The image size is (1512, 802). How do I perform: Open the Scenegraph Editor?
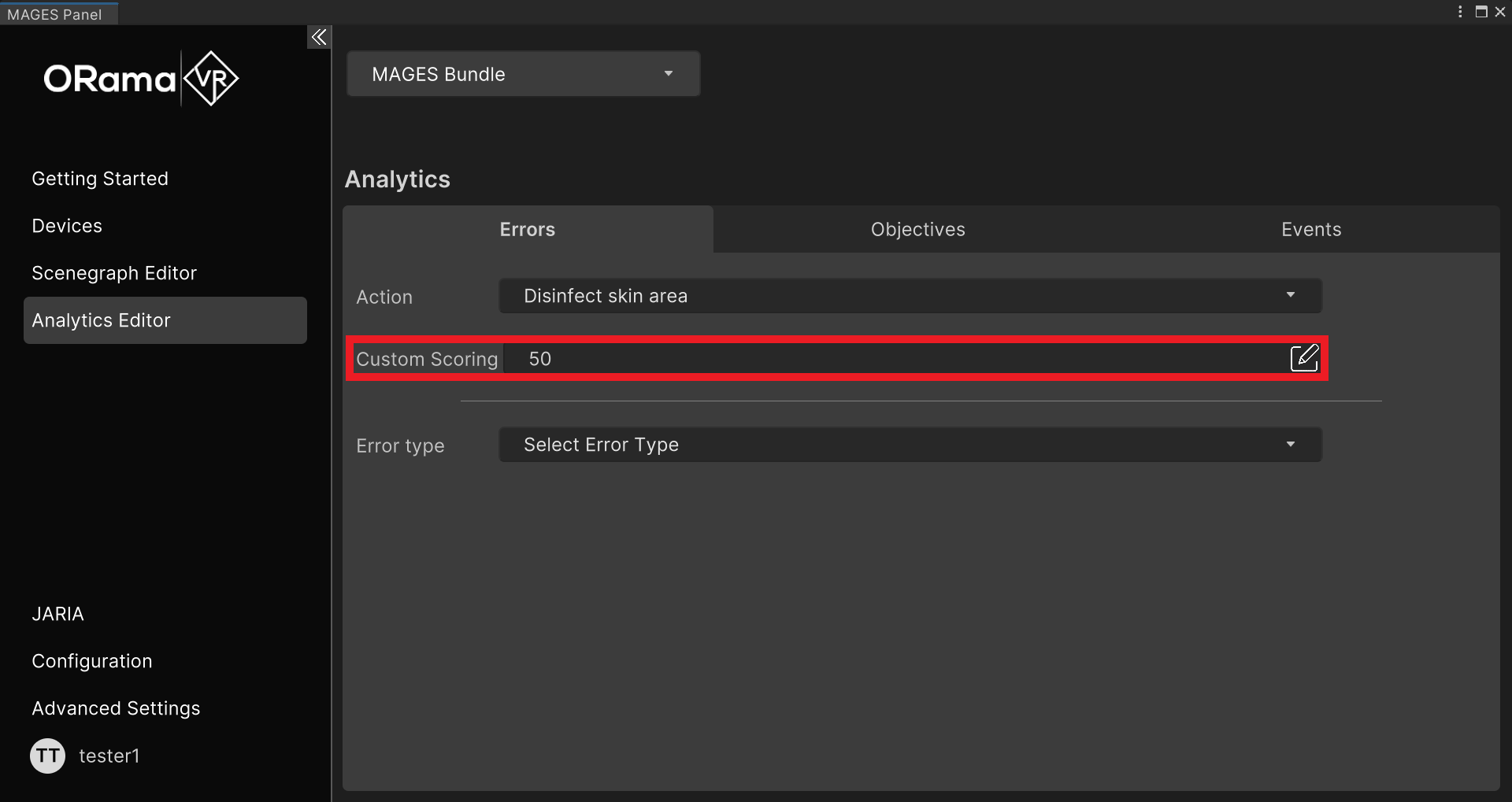click(x=114, y=273)
